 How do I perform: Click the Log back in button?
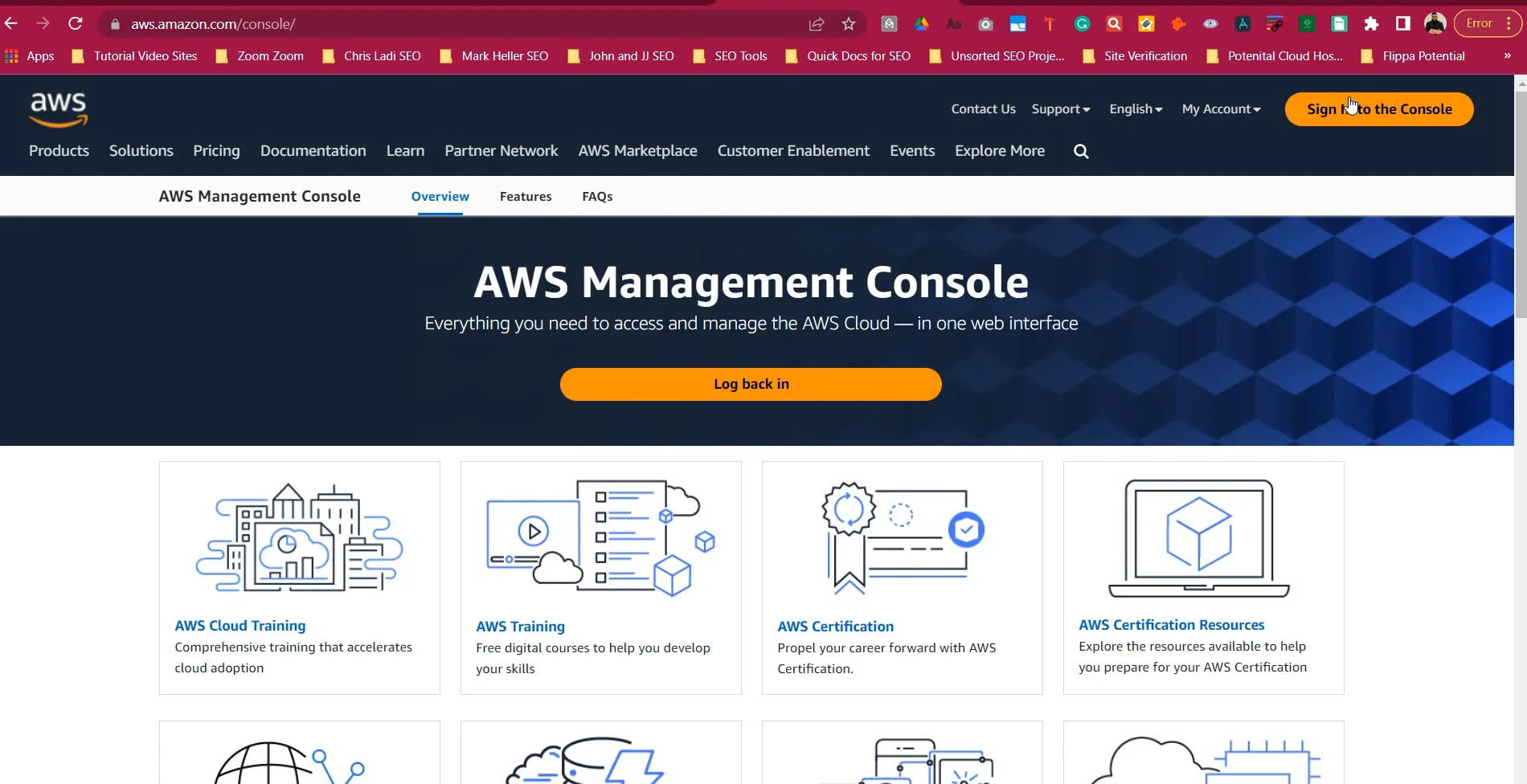[x=751, y=384]
